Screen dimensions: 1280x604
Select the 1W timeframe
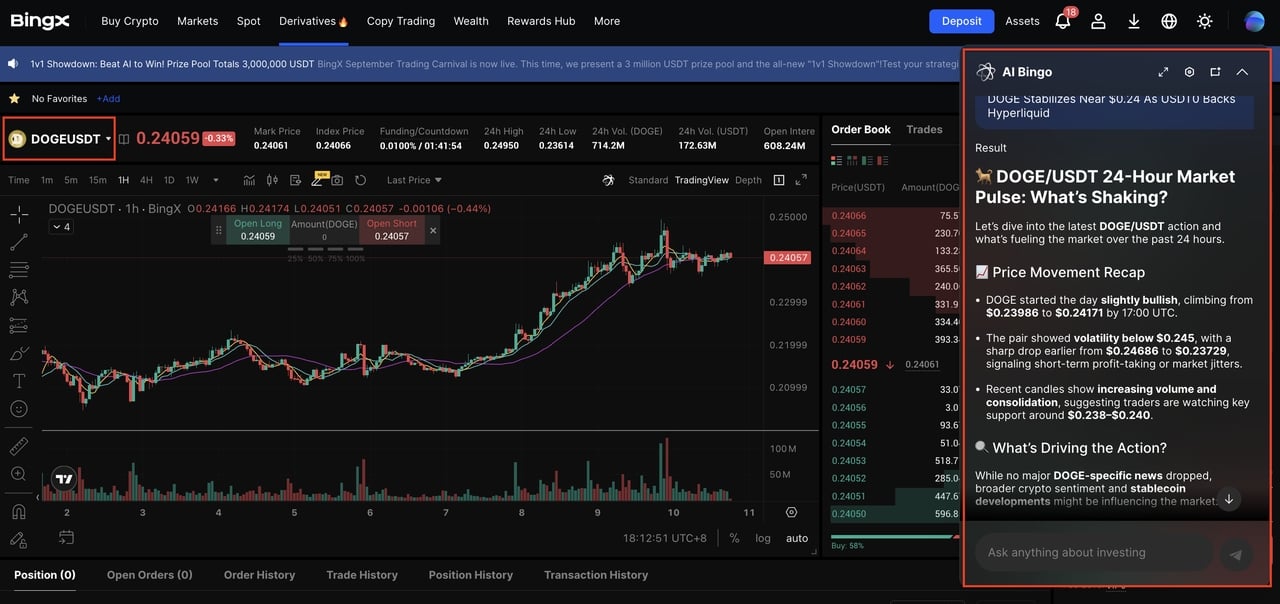(192, 180)
